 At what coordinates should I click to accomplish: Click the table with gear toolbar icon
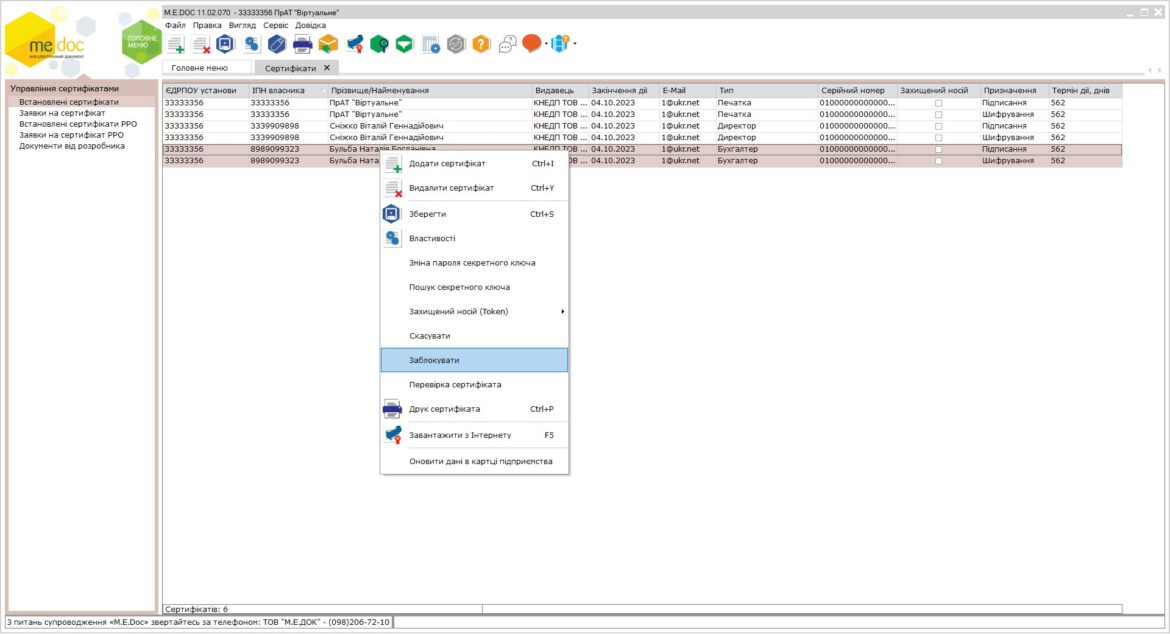pos(431,45)
